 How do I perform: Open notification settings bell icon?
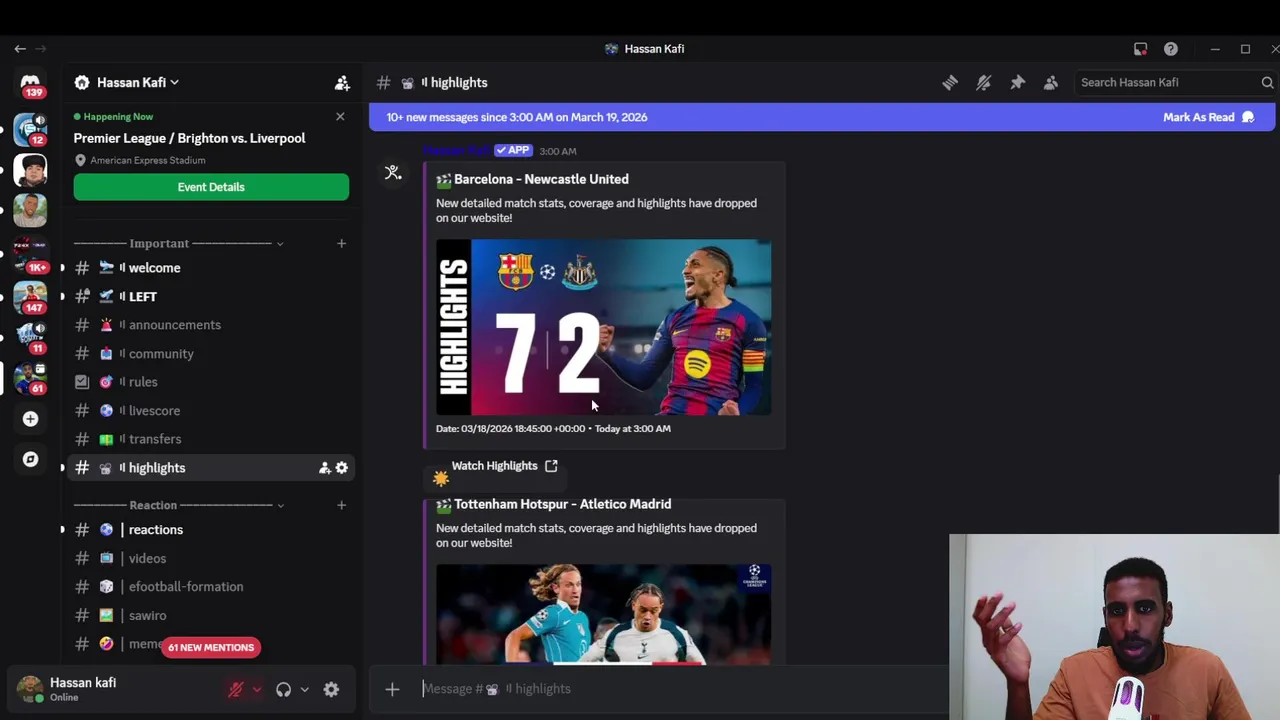pyautogui.click(x=984, y=83)
